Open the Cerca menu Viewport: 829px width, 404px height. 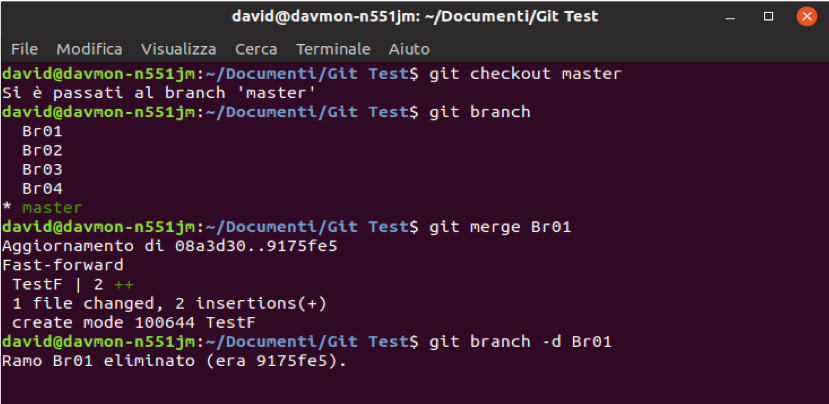[256, 49]
